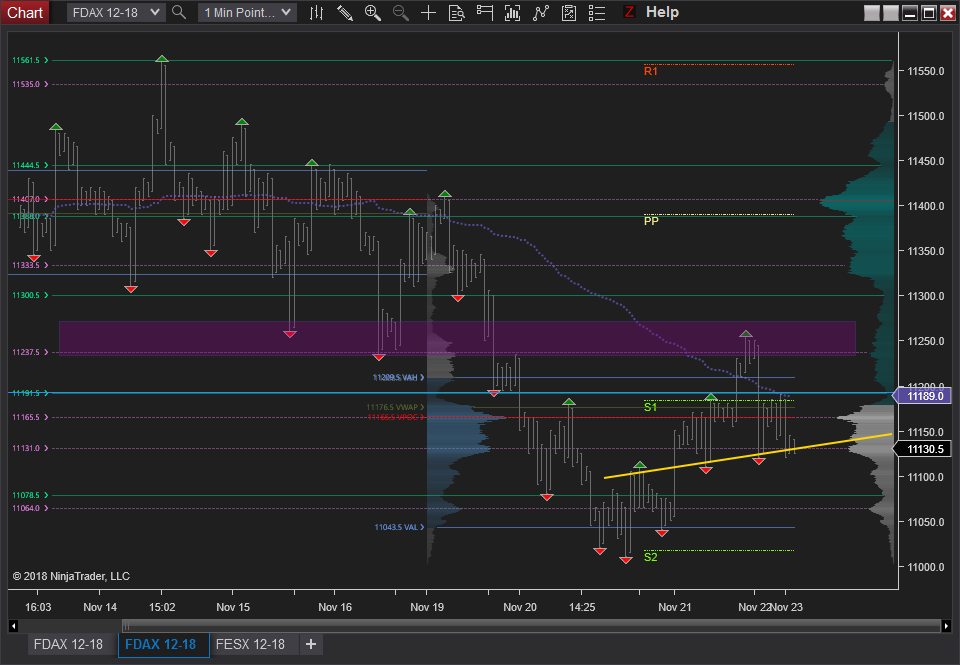The image size is (960, 665).
Task: Click the zoom in magnifier
Action: [x=373, y=12]
